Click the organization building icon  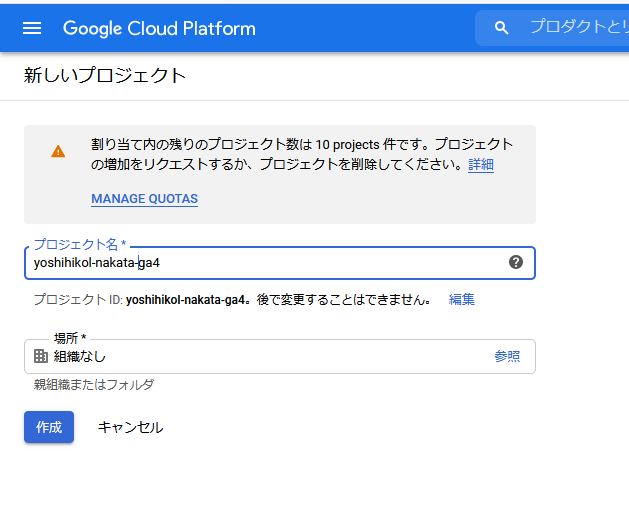click(41, 356)
